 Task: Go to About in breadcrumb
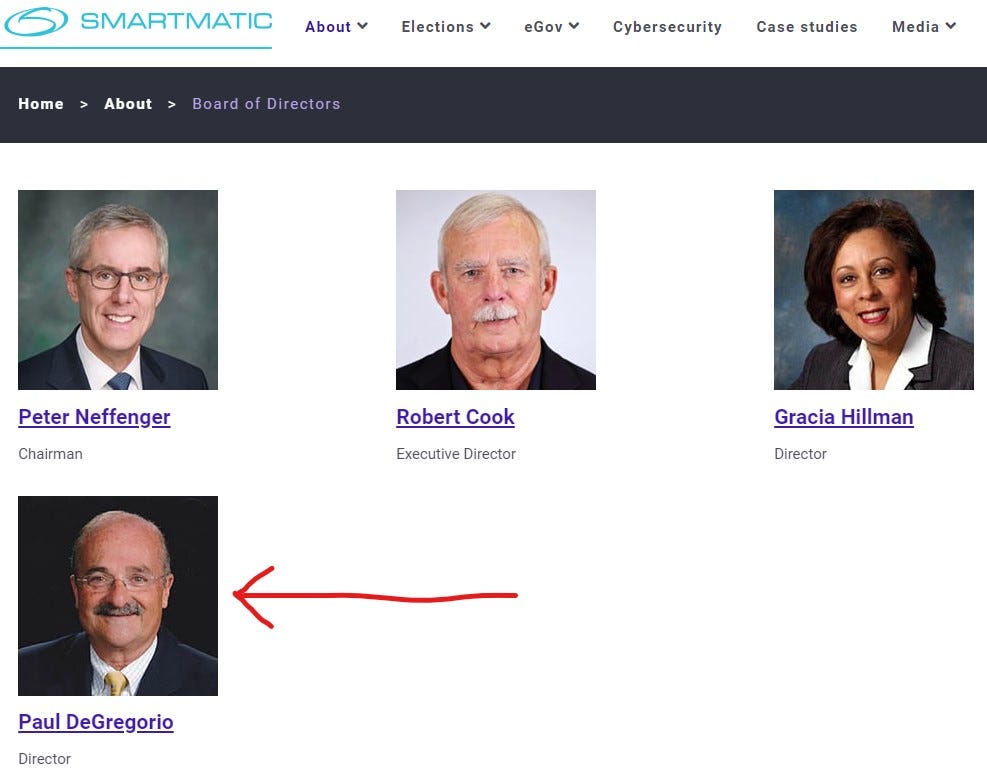128,104
